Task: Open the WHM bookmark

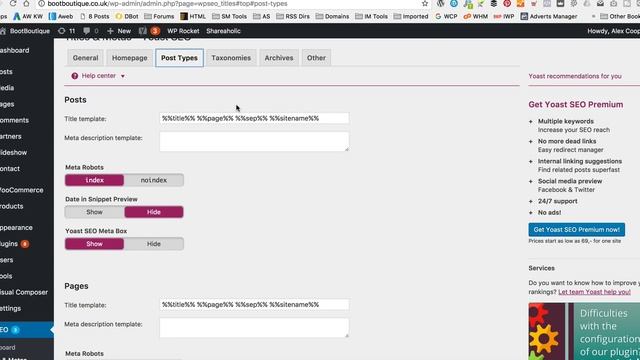Action: point(476,16)
